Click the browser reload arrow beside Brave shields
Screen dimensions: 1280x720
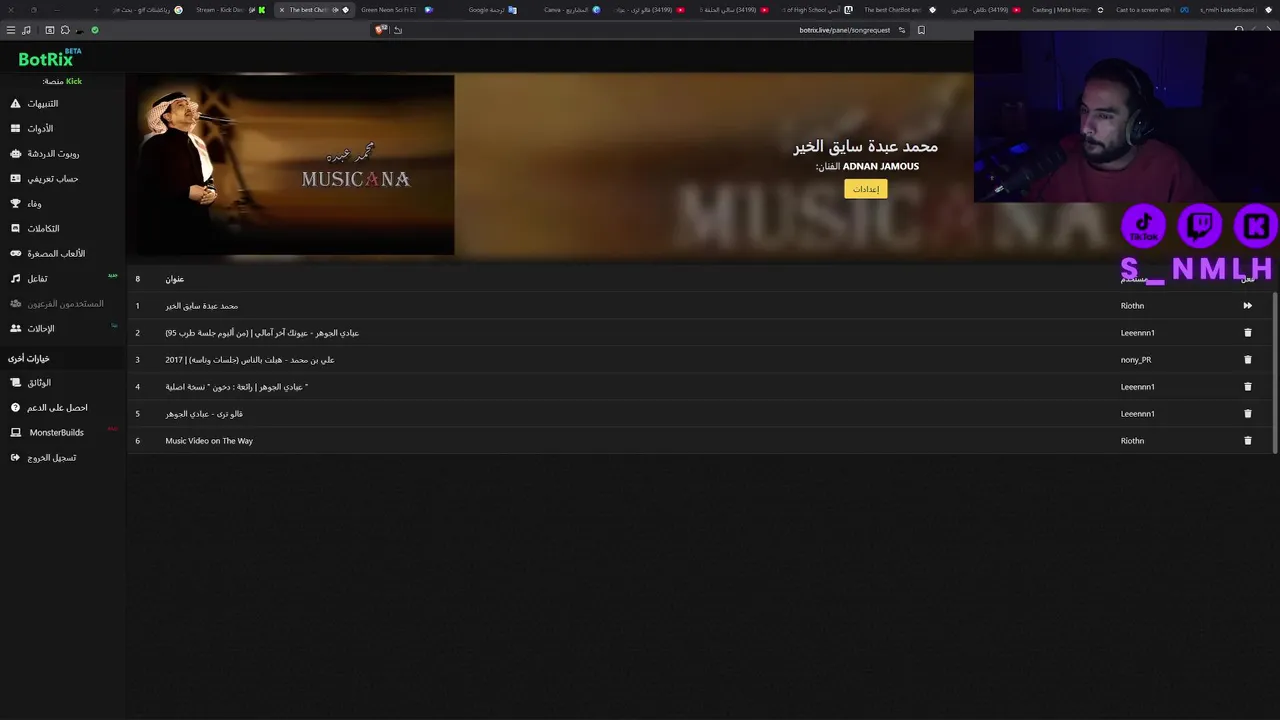[397, 30]
